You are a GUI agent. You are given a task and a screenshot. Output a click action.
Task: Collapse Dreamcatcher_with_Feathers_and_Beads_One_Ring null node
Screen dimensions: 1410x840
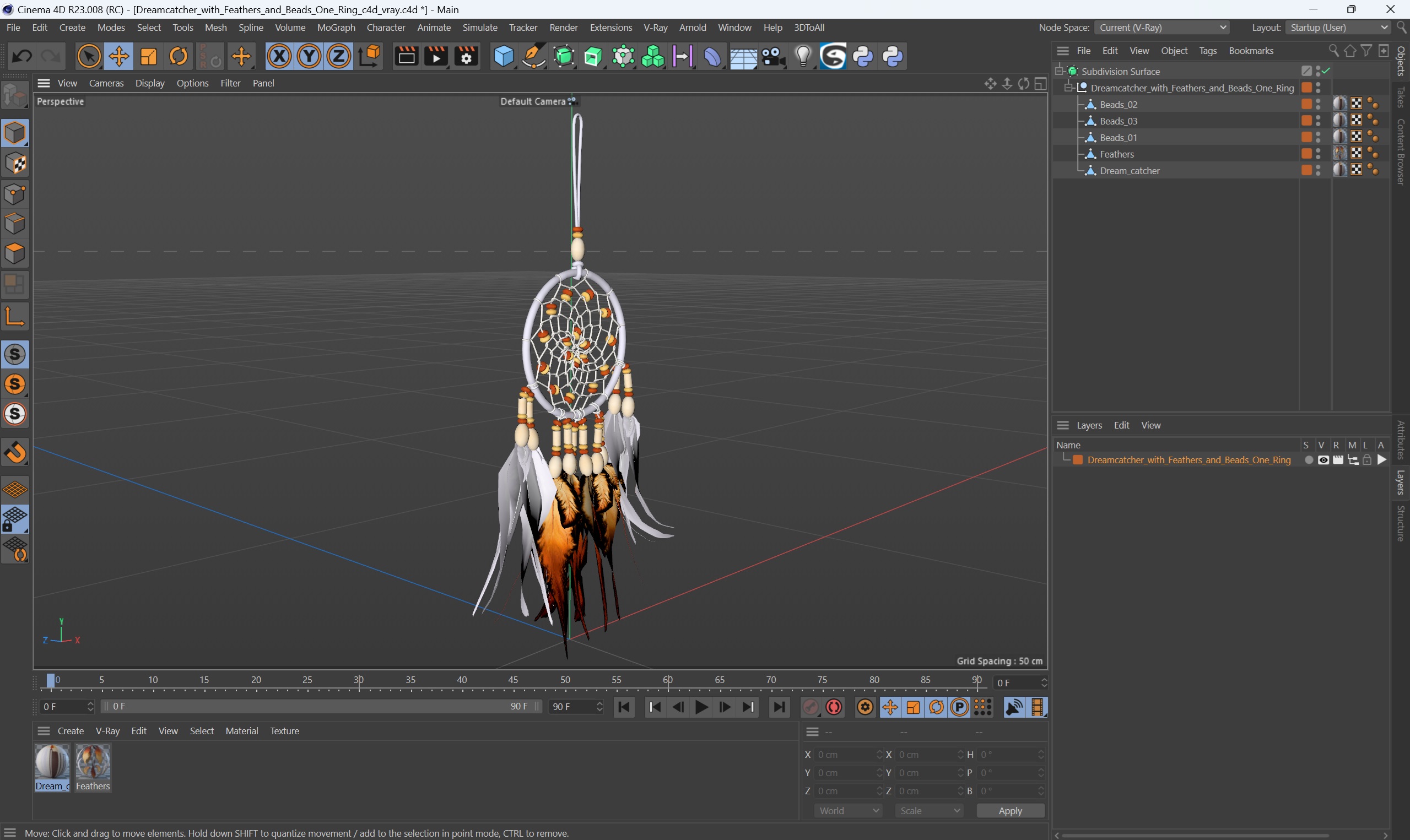(x=1068, y=87)
